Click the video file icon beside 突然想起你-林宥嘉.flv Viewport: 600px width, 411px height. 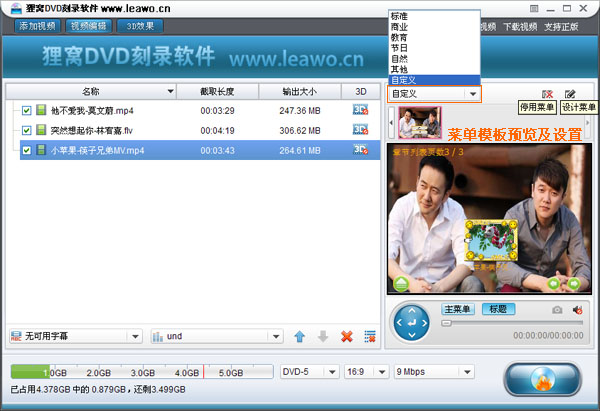pos(41,130)
